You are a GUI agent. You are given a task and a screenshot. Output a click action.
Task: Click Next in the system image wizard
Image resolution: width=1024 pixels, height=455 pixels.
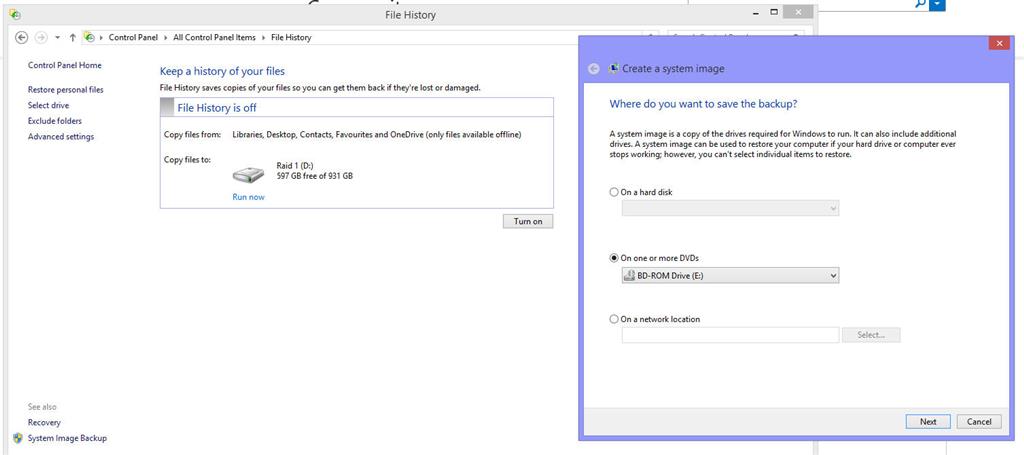click(x=928, y=422)
